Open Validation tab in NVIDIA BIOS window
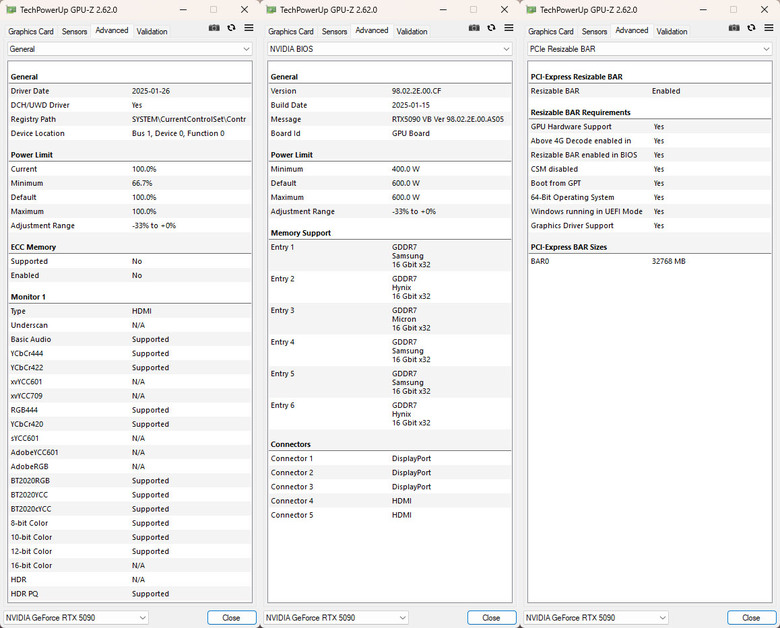The height and width of the screenshot is (628, 780). 412,31
